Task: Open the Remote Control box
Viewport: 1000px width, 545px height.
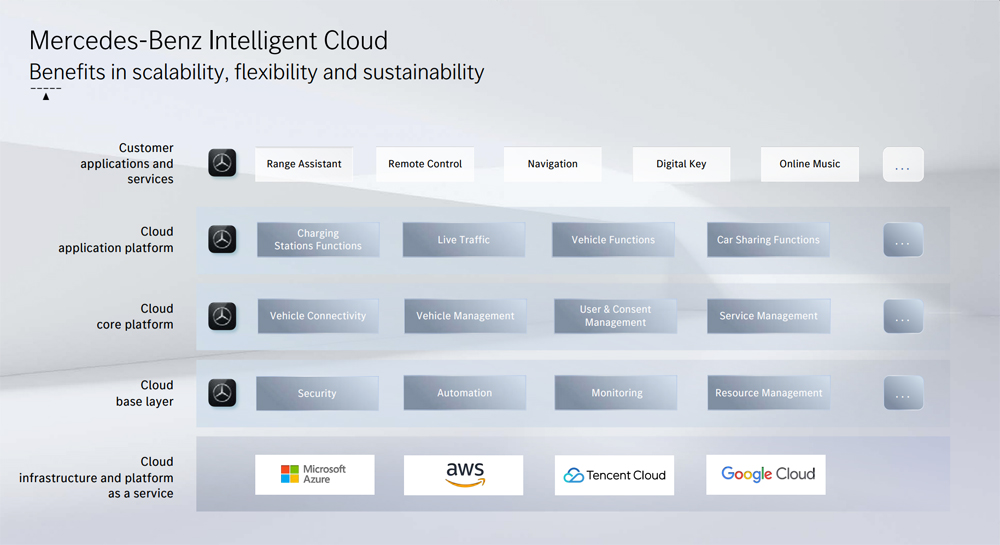Action: click(425, 164)
